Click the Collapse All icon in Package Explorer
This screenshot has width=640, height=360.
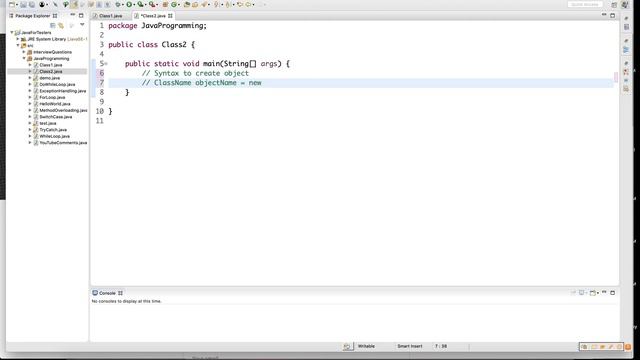pyautogui.click(x=53, y=25)
